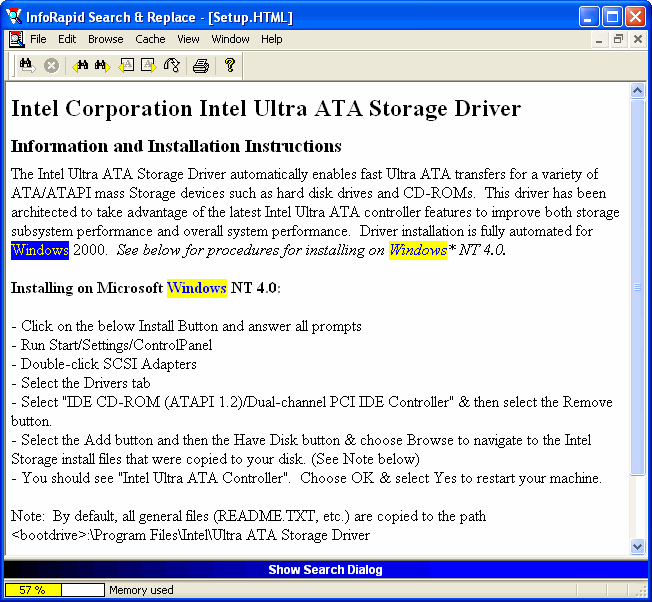Open the Help menu
Viewport: 652px width, 602px height.
(x=272, y=39)
